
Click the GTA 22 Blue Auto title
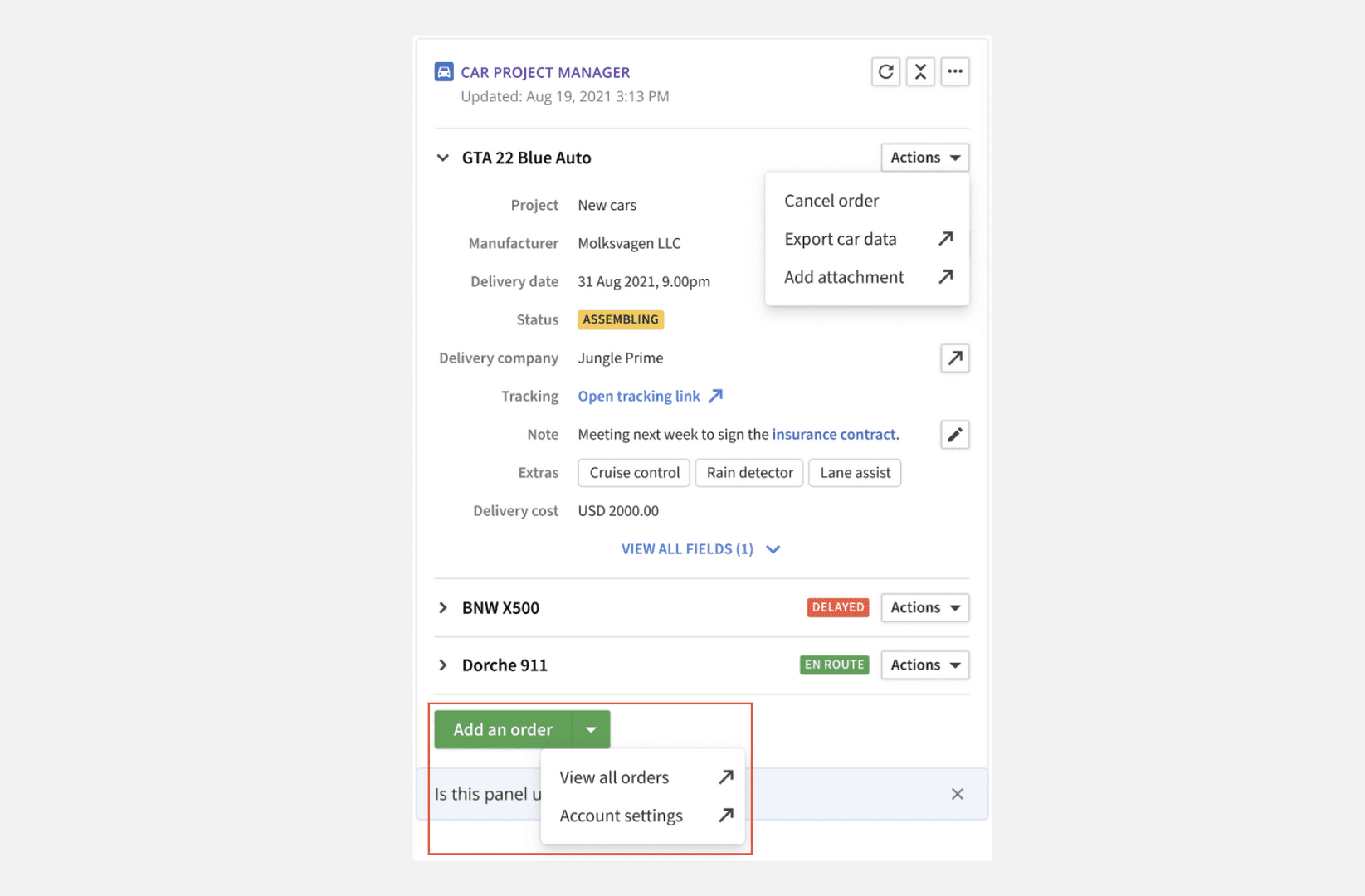coord(527,158)
